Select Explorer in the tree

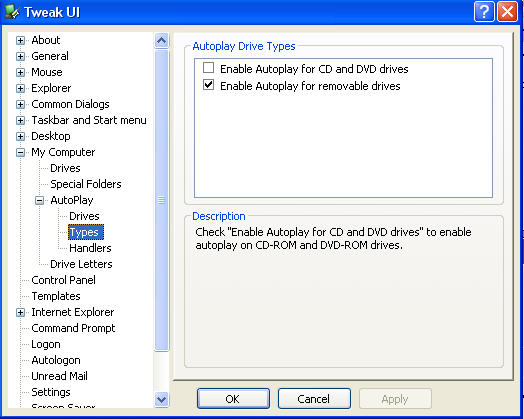point(51,88)
